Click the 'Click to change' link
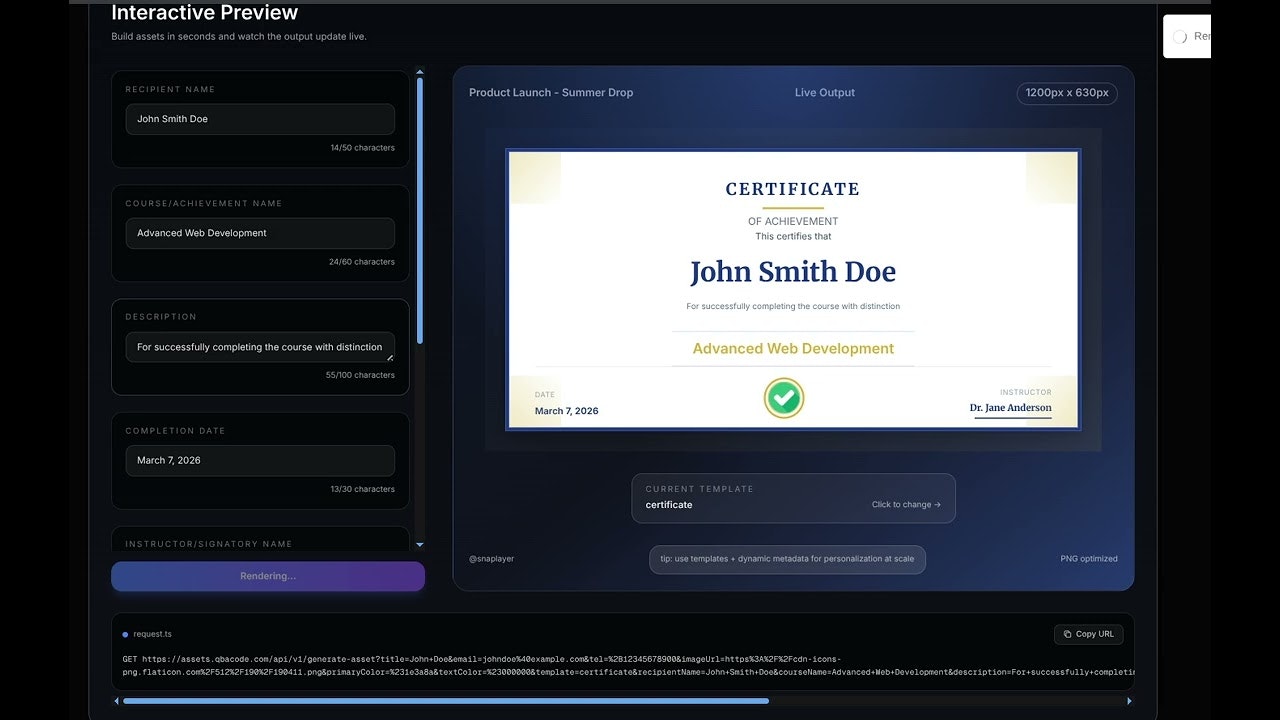The height and width of the screenshot is (720, 1280). point(905,505)
